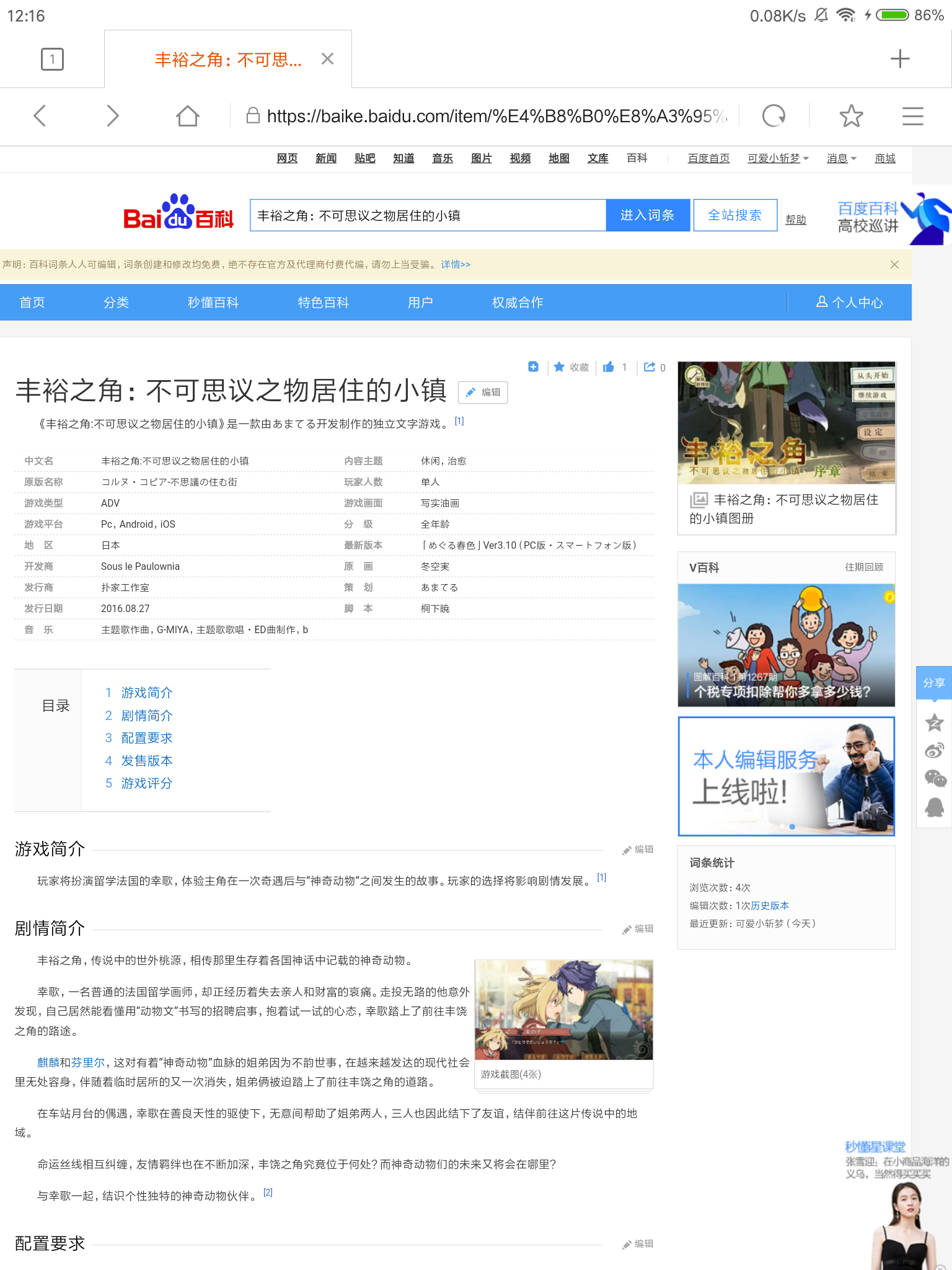Image resolution: width=952 pixels, height=1270 pixels.
Task: Tap the browser home icon
Action: pyautogui.click(x=187, y=116)
